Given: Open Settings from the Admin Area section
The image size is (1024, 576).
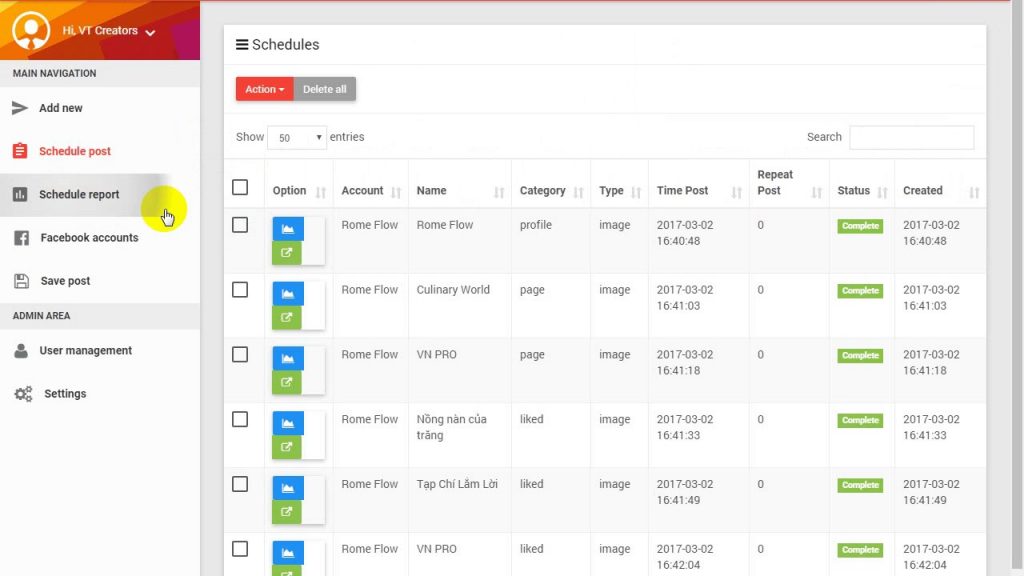Looking at the screenshot, I should (66, 393).
